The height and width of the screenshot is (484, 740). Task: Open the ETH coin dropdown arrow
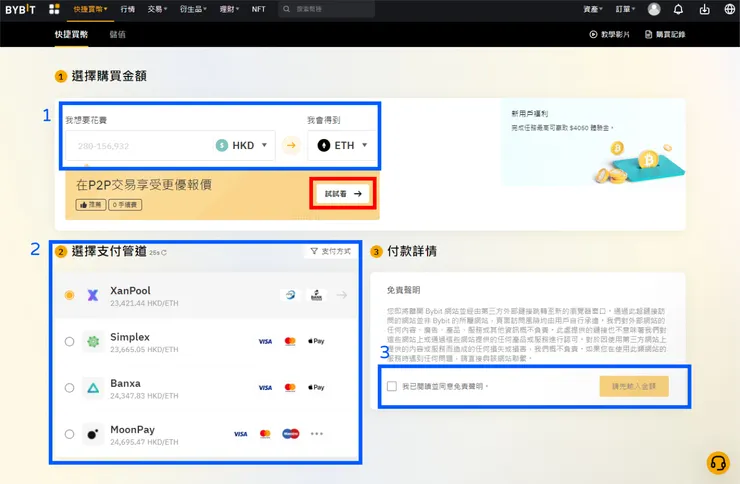pyautogui.click(x=364, y=145)
